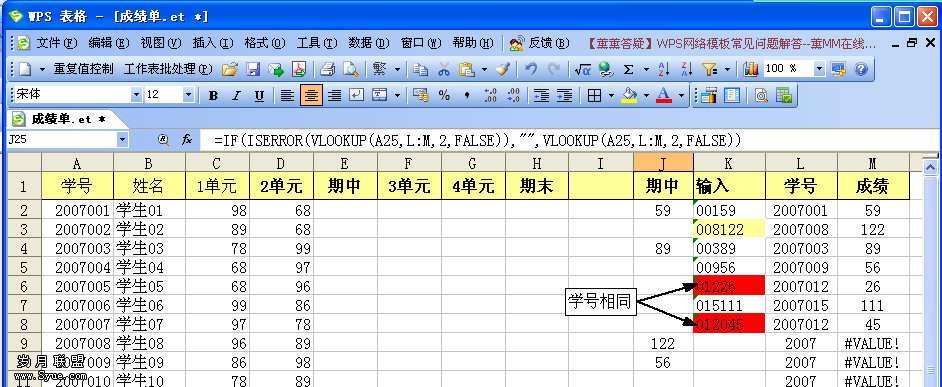Open font size 12 dropdown
Image resolution: width=942 pixels, height=387 pixels.
point(188,95)
